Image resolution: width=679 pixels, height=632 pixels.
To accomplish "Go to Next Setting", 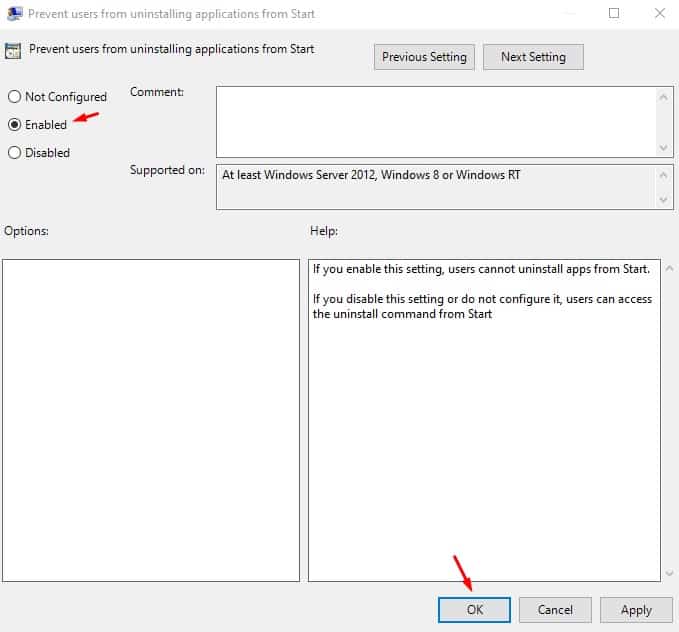I will 533,57.
